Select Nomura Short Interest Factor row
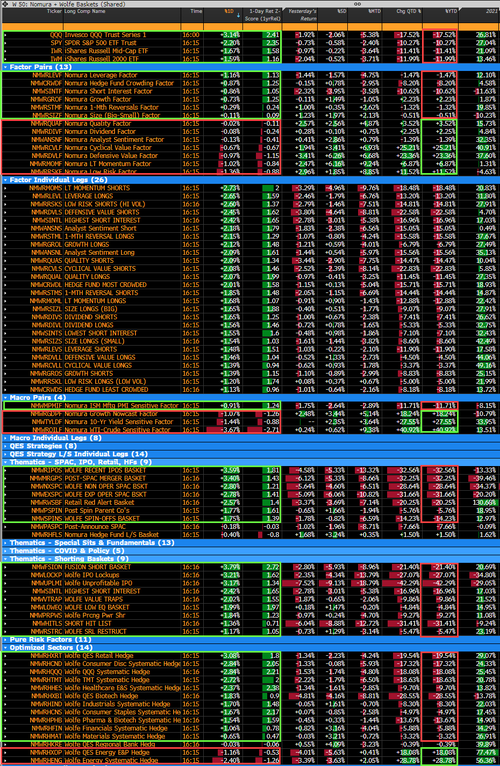Viewport: 500px width, 766px height. pos(250,91)
